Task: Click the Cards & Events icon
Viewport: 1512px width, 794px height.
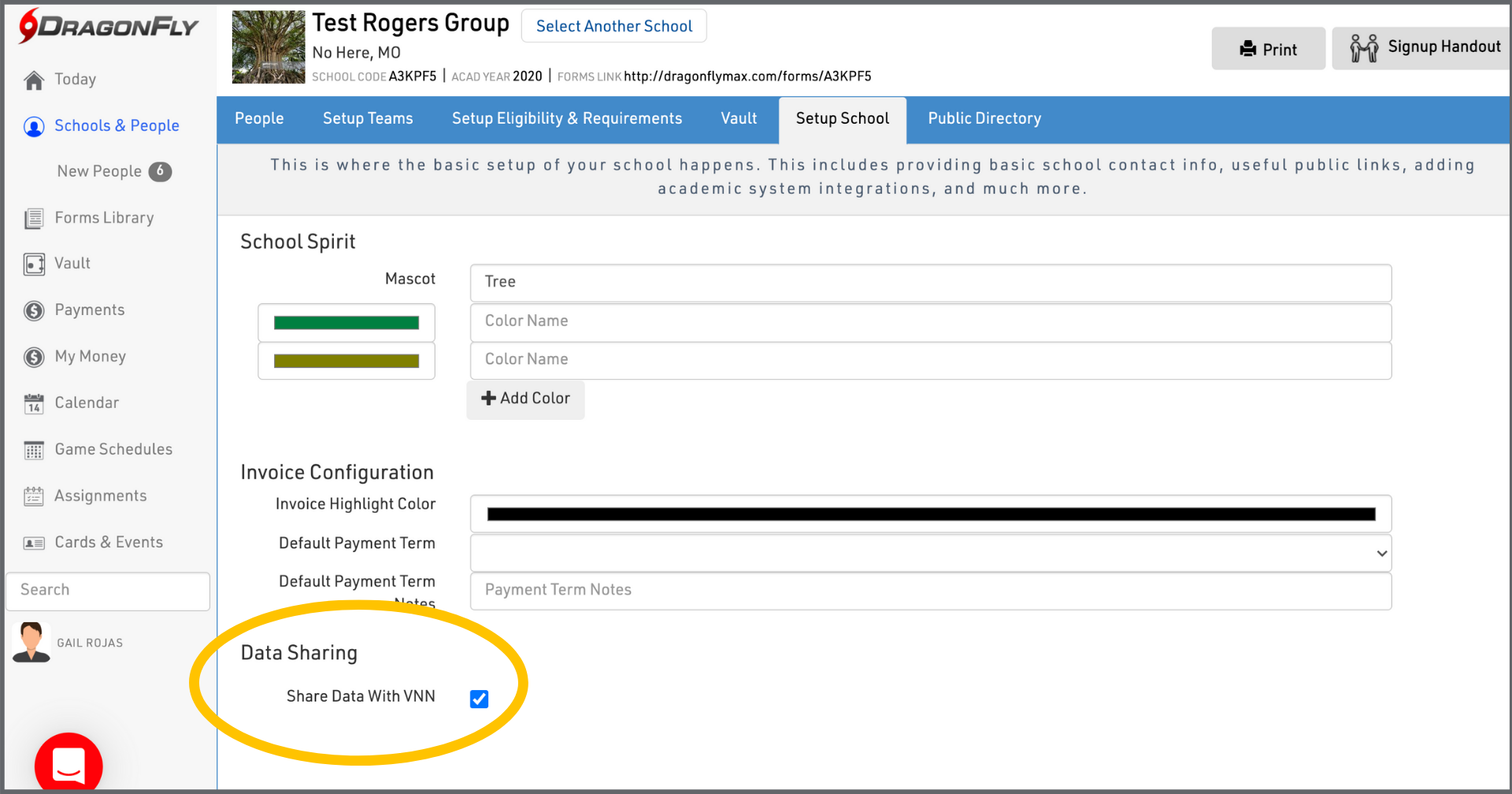Action: [34, 544]
